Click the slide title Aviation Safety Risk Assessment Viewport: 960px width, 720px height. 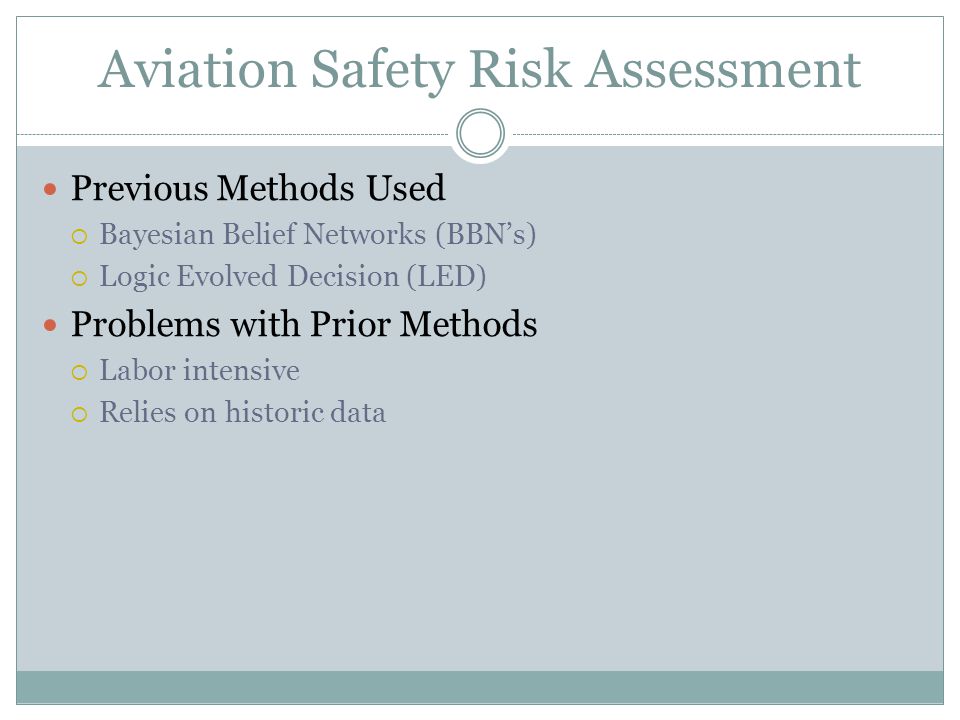tap(479, 70)
